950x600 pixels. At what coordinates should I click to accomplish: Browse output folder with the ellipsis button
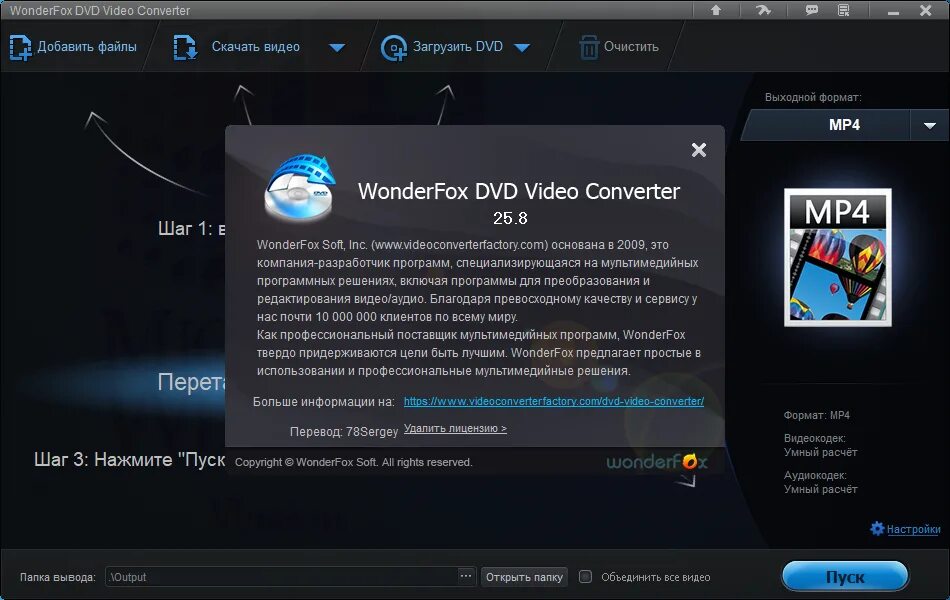465,576
